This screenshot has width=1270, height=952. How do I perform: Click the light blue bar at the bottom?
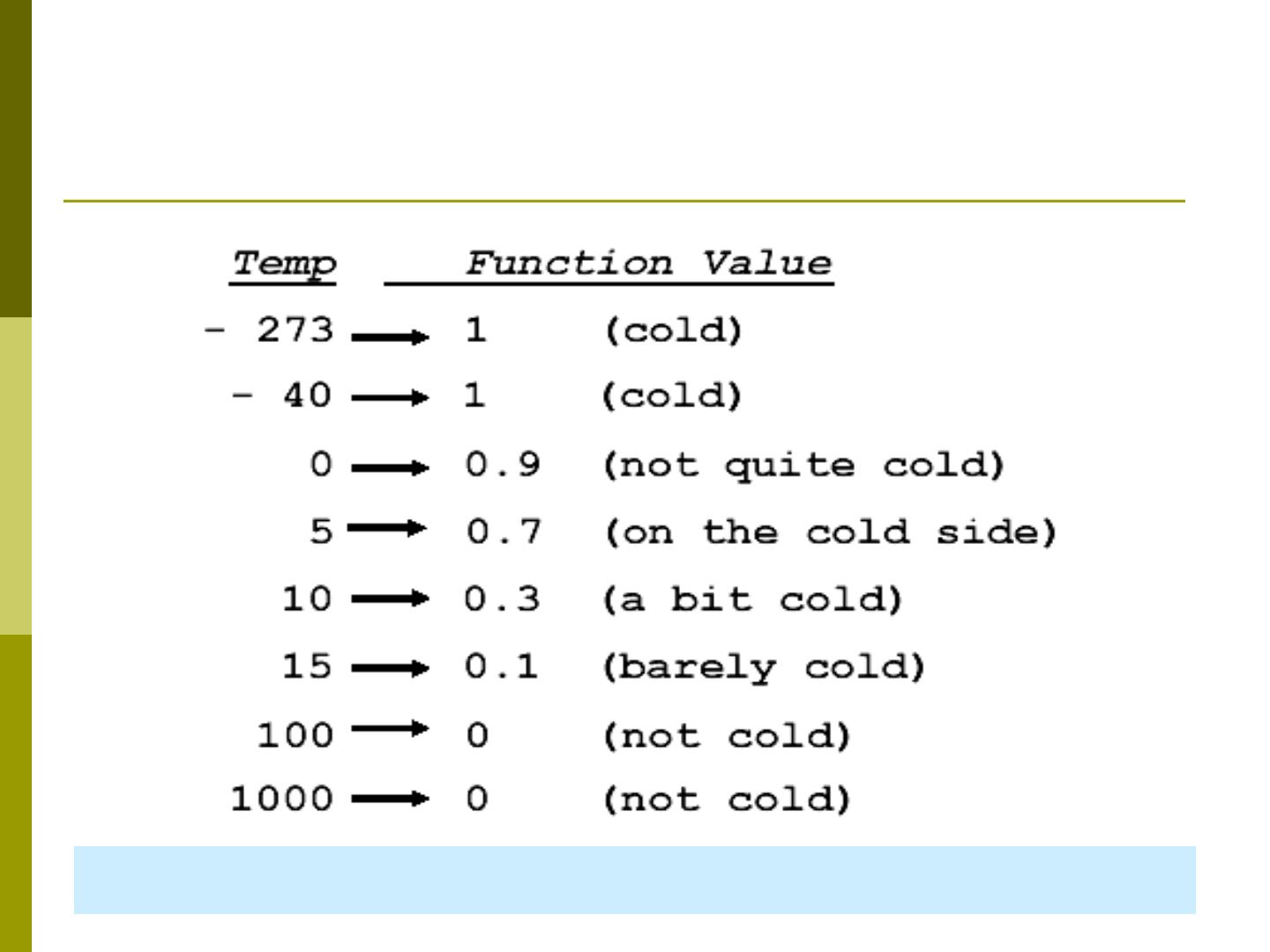point(635,880)
